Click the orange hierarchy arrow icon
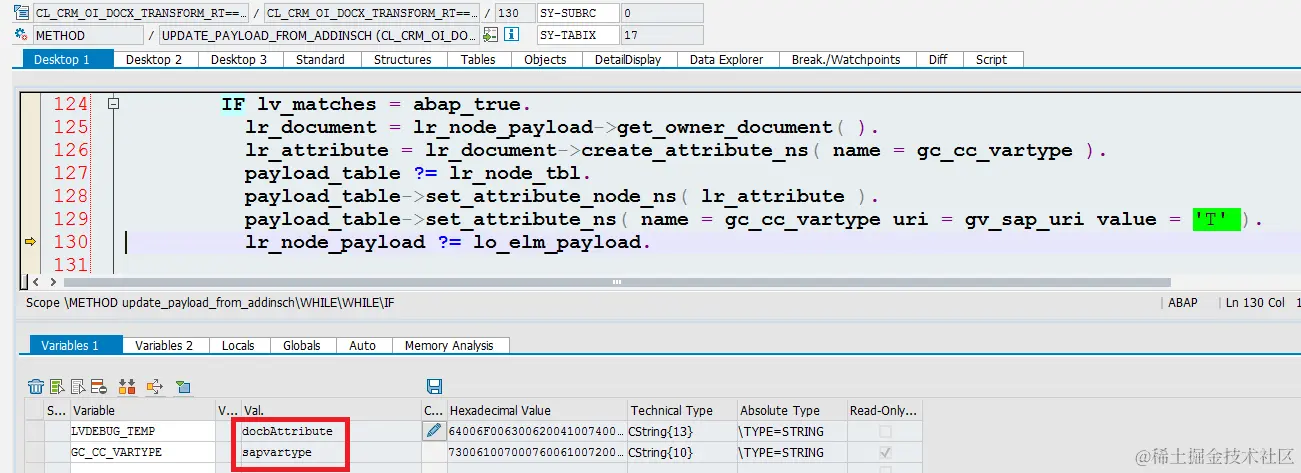Image resolution: width=1301 pixels, height=473 pixels. coord(155,386)
